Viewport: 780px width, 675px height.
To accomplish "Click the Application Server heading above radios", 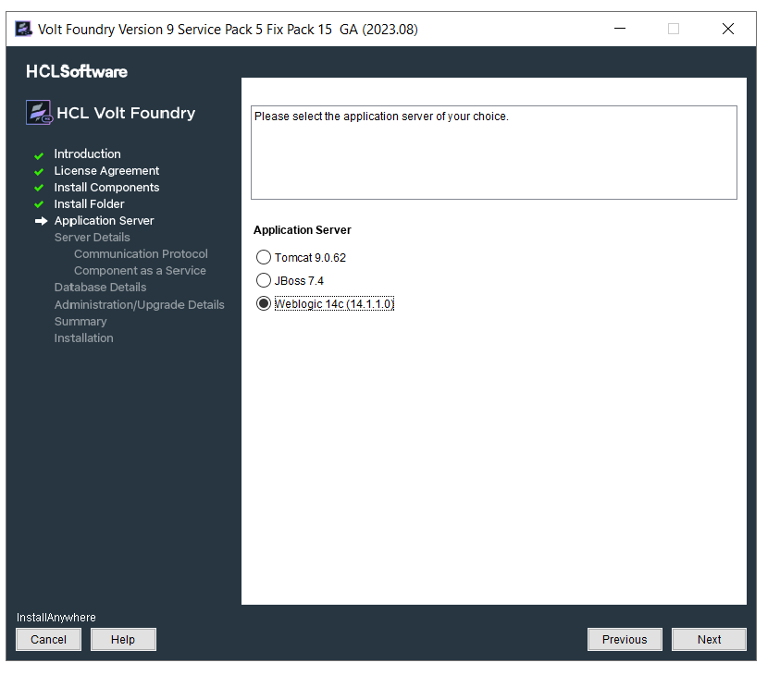I will click(x=302, y=230).
